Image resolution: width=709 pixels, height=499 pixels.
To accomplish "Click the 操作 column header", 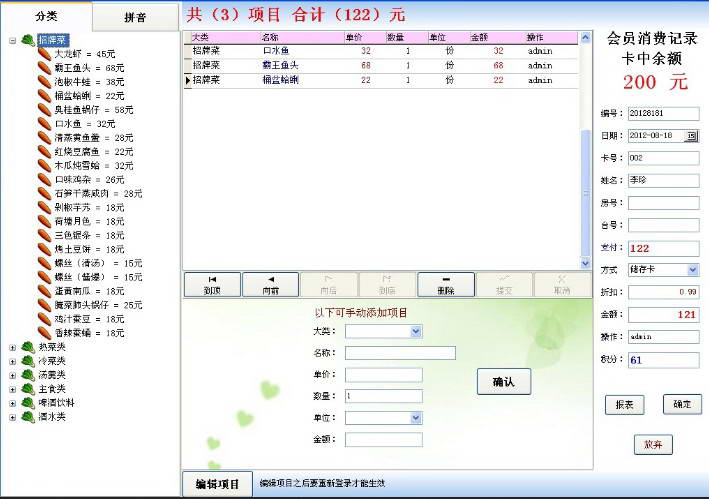I will [552, 38].
